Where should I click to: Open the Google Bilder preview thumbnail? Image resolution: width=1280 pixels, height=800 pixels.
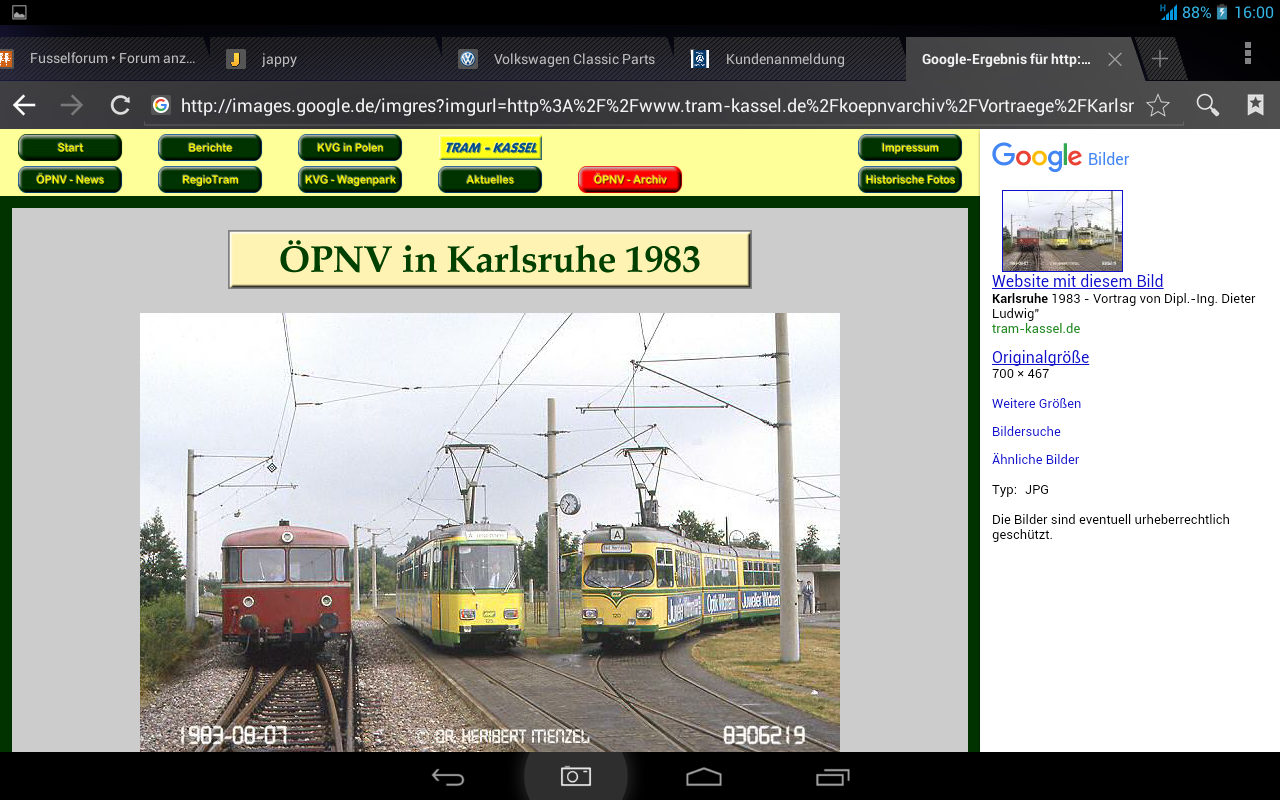coord(1062,231)
